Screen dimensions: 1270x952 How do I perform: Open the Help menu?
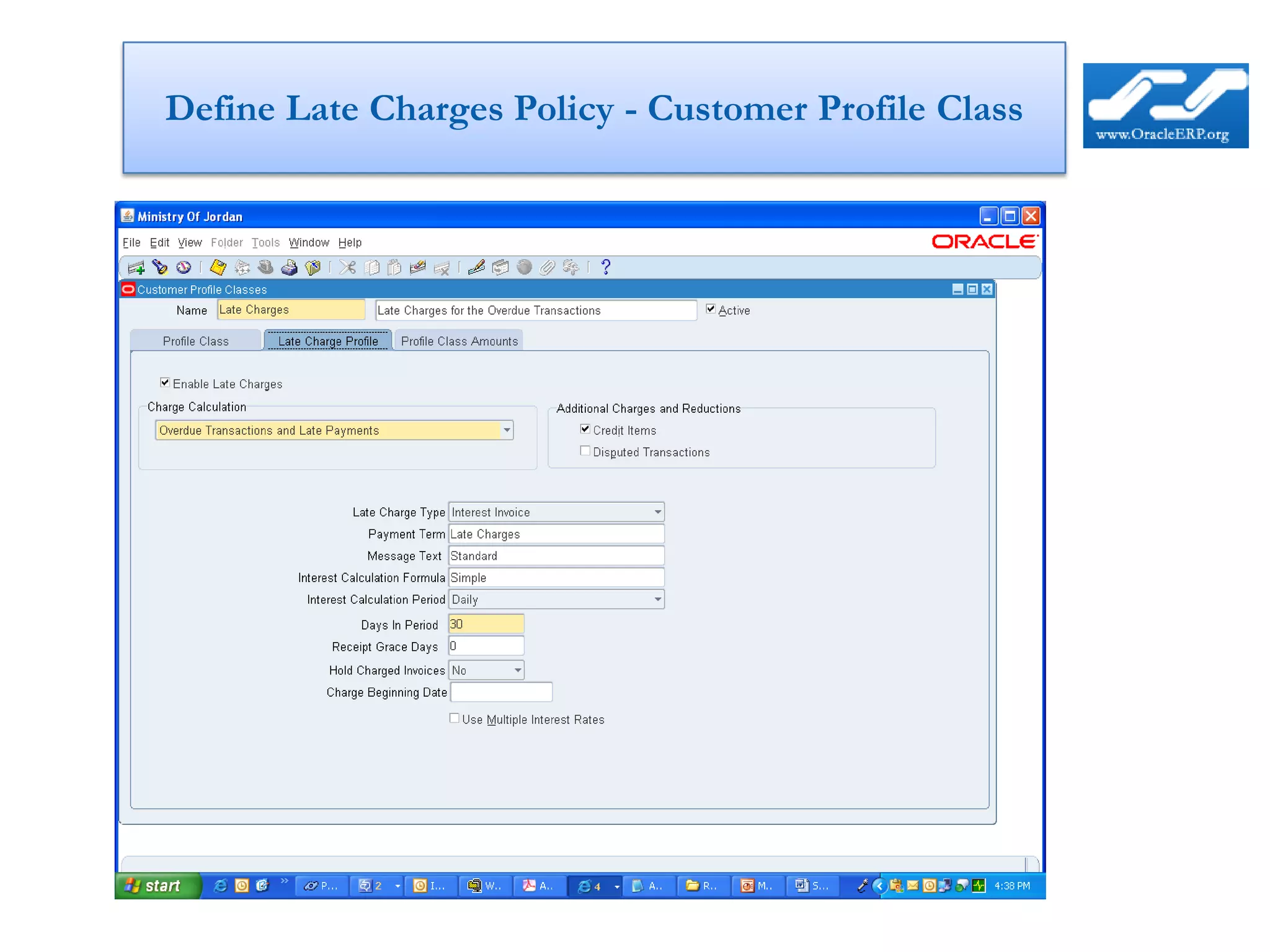tap(350, 242)
